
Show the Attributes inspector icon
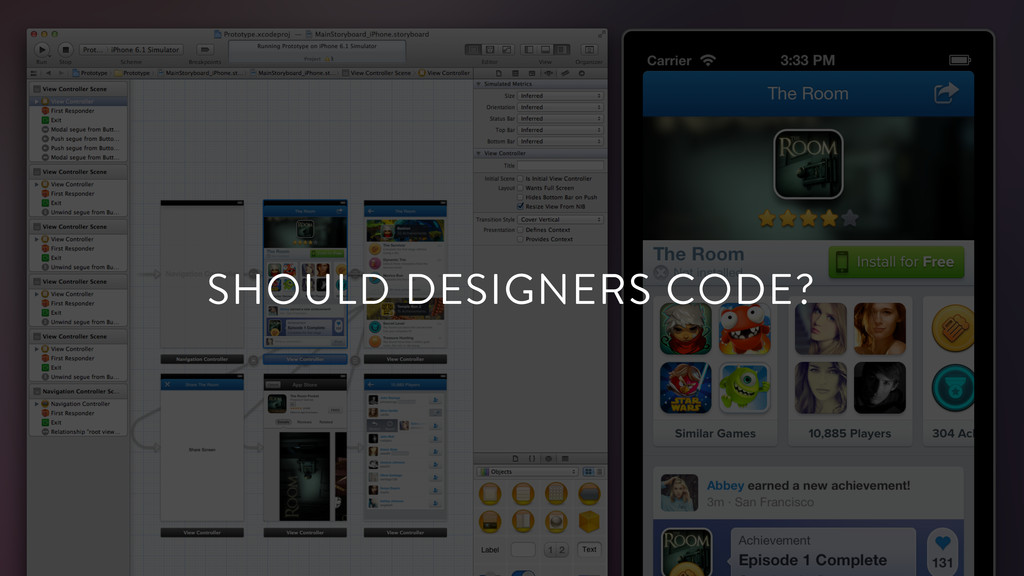[549, 73]
